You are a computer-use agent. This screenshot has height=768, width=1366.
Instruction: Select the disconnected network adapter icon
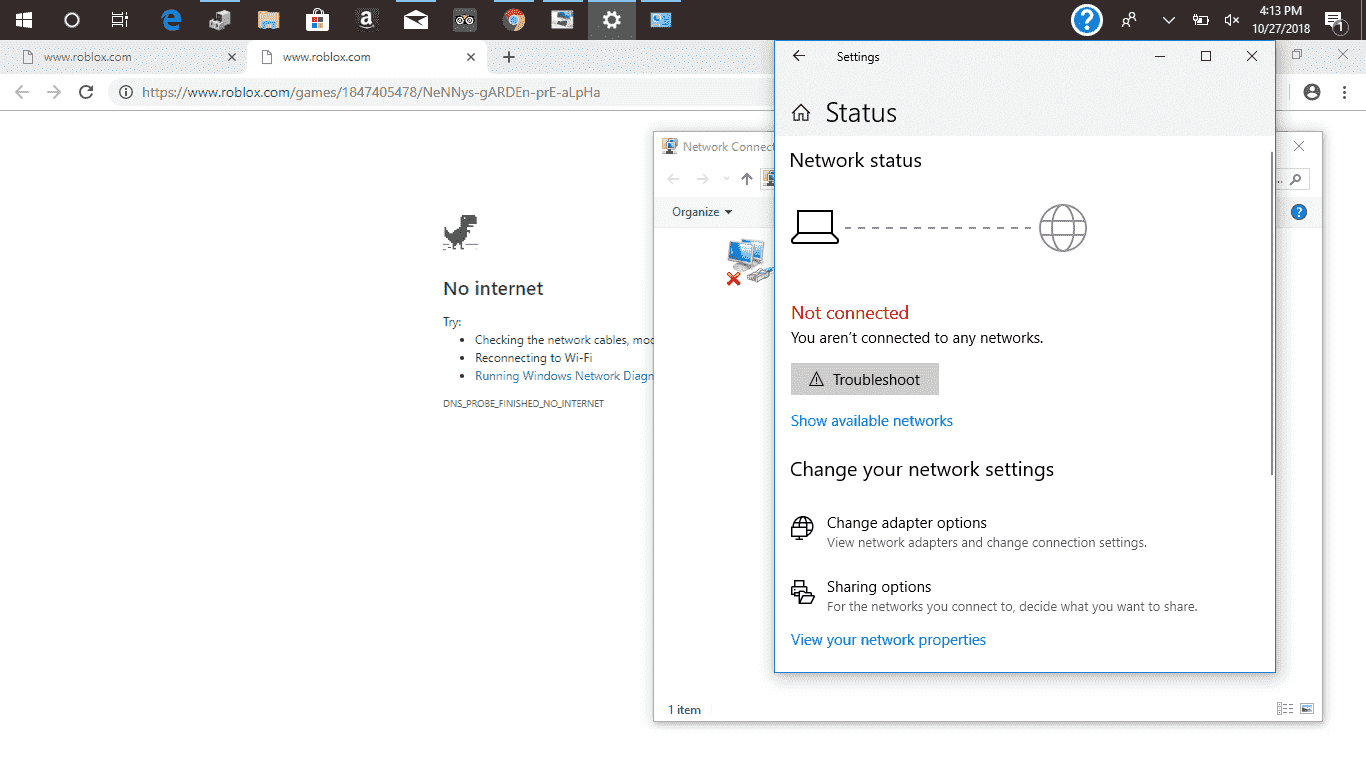tap(748, 262)
